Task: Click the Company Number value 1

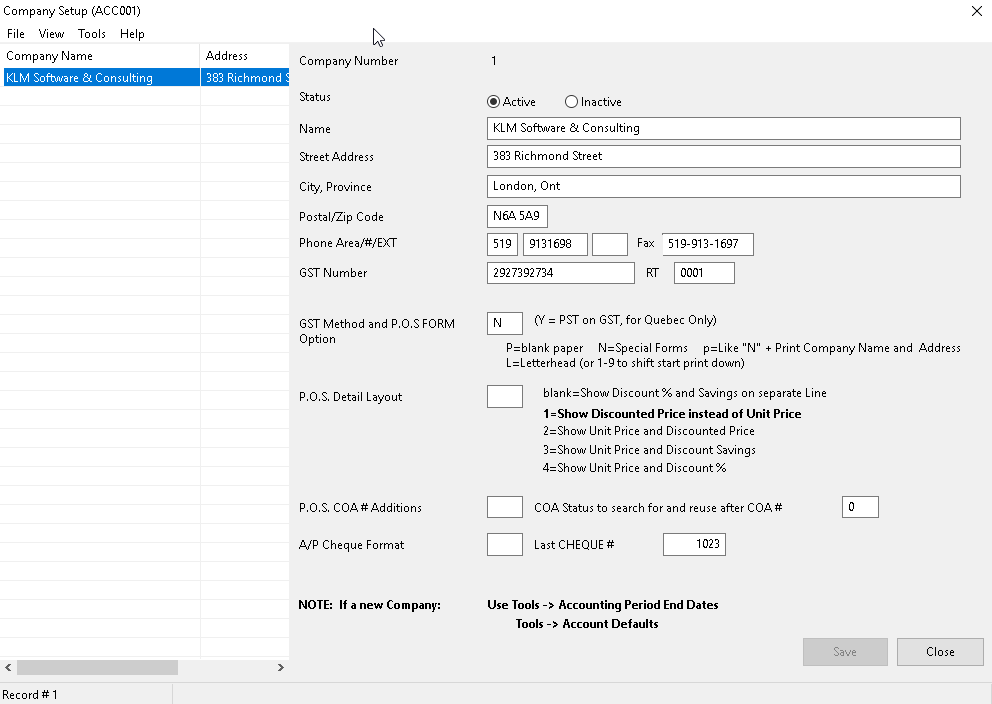Action: click(x=494, y=61)
